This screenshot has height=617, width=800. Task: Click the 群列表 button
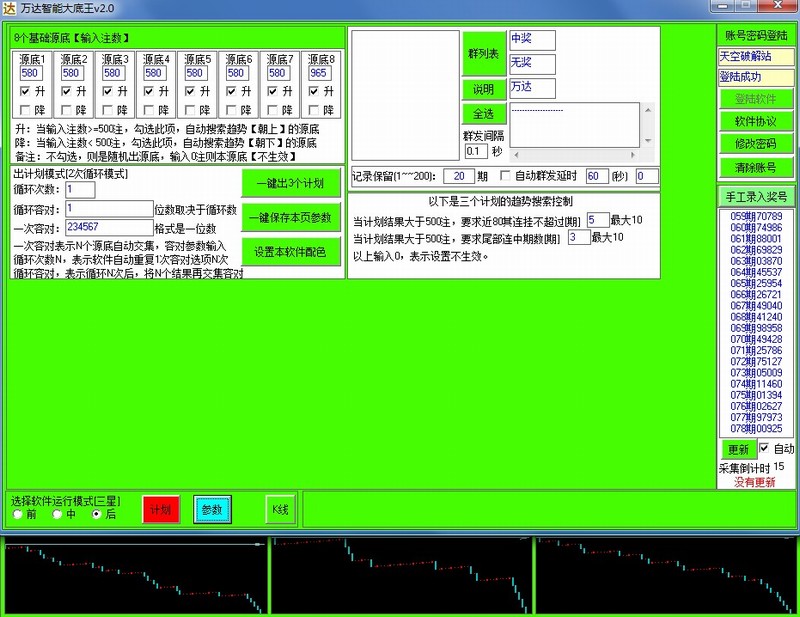483,53
